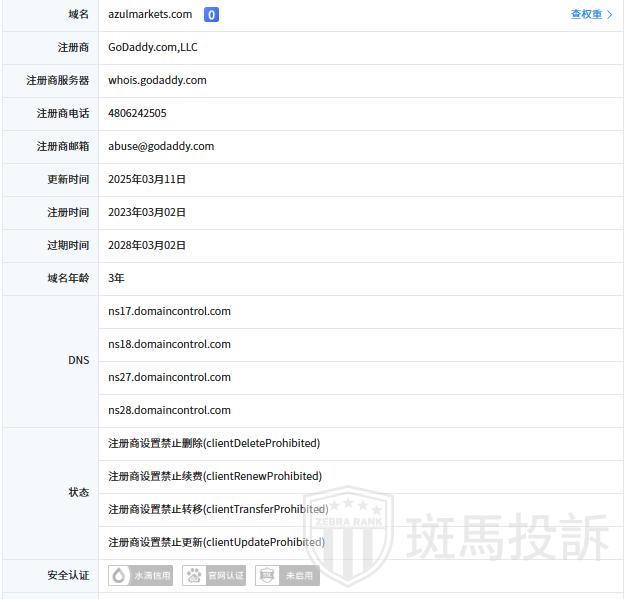Click whois.godaddy.com registrar server
Image resolution: width=628 pixels, height=599 pixels.
[157, 80]
